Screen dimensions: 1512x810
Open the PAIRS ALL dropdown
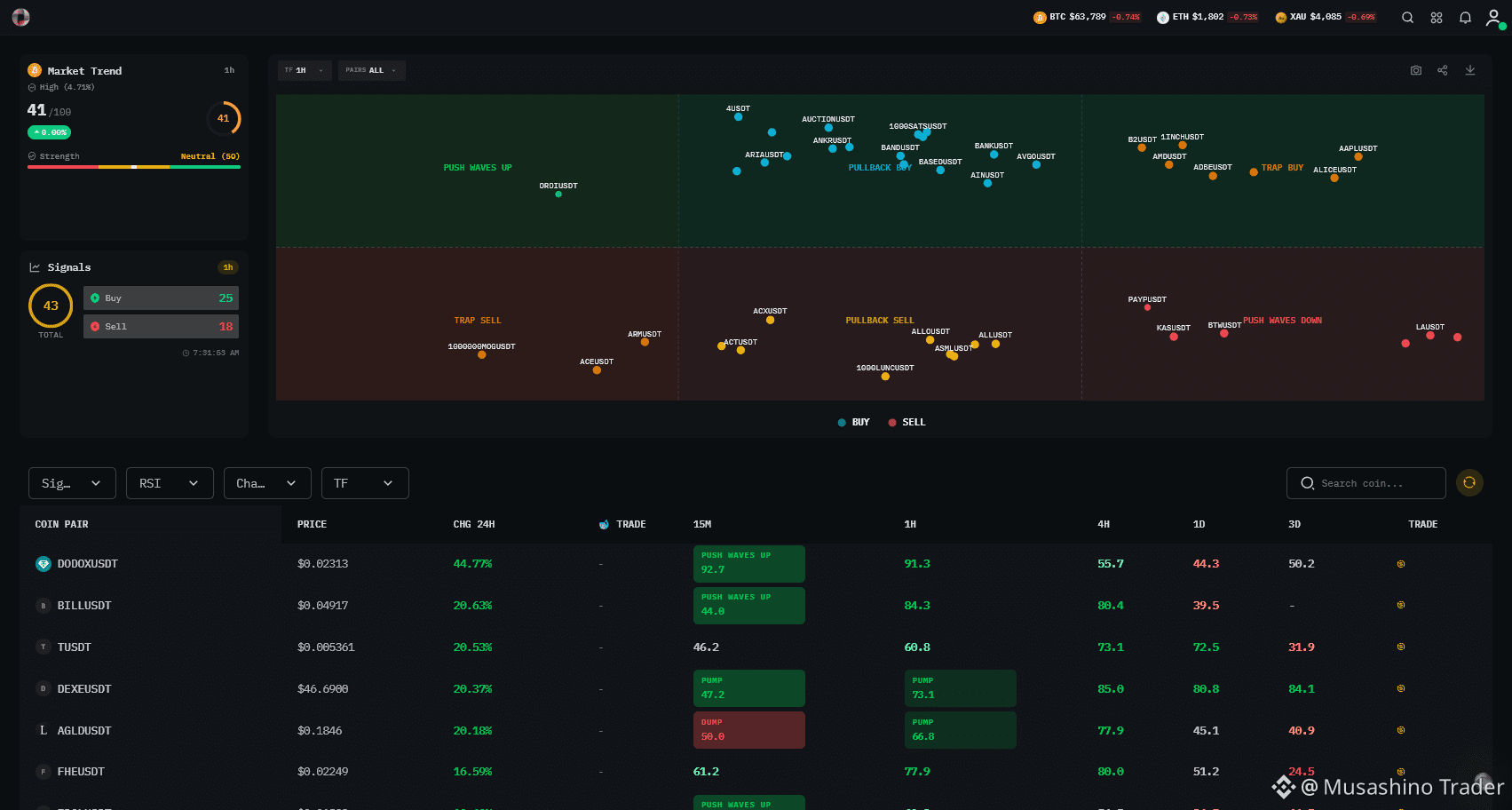click(371, 70)
